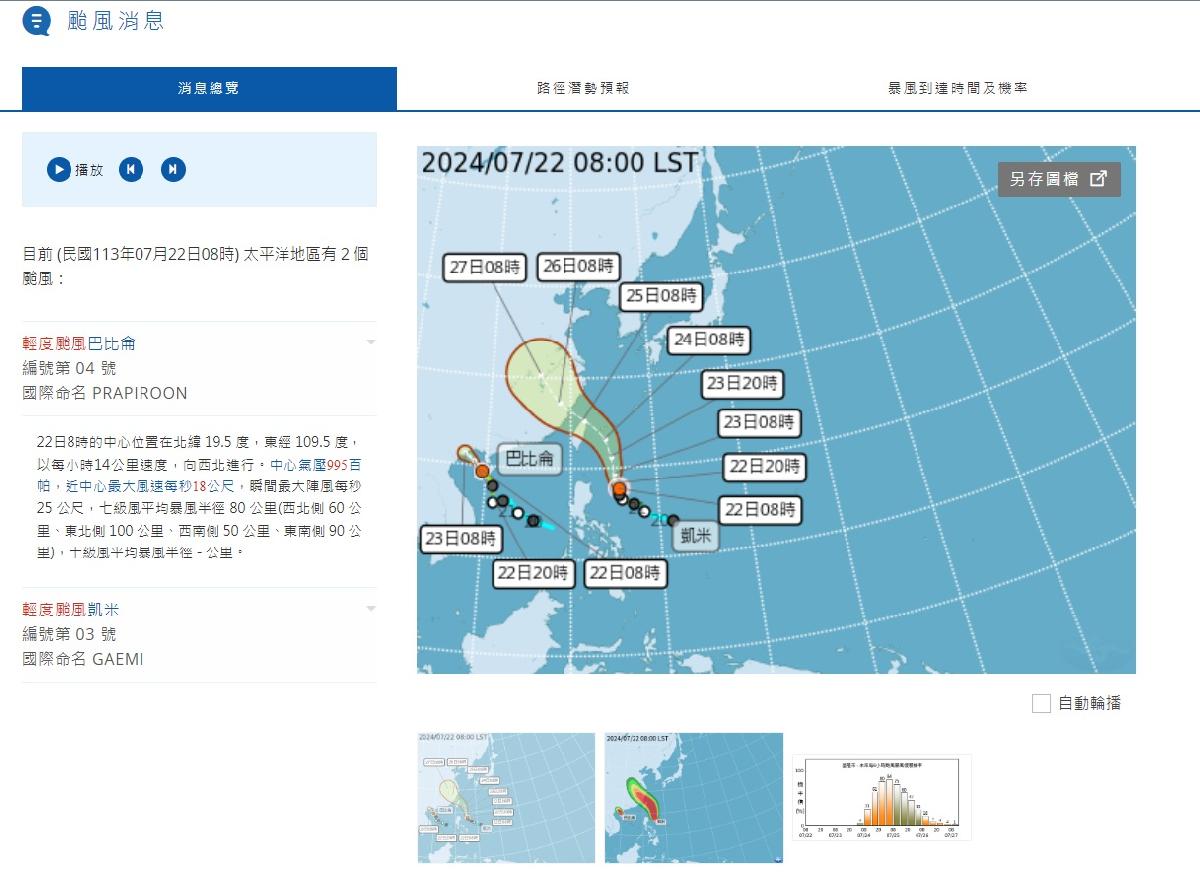This screenshot has height=889, width=1200.
Task: Click the typhoon news header icon
Action: tap(36, 21)
